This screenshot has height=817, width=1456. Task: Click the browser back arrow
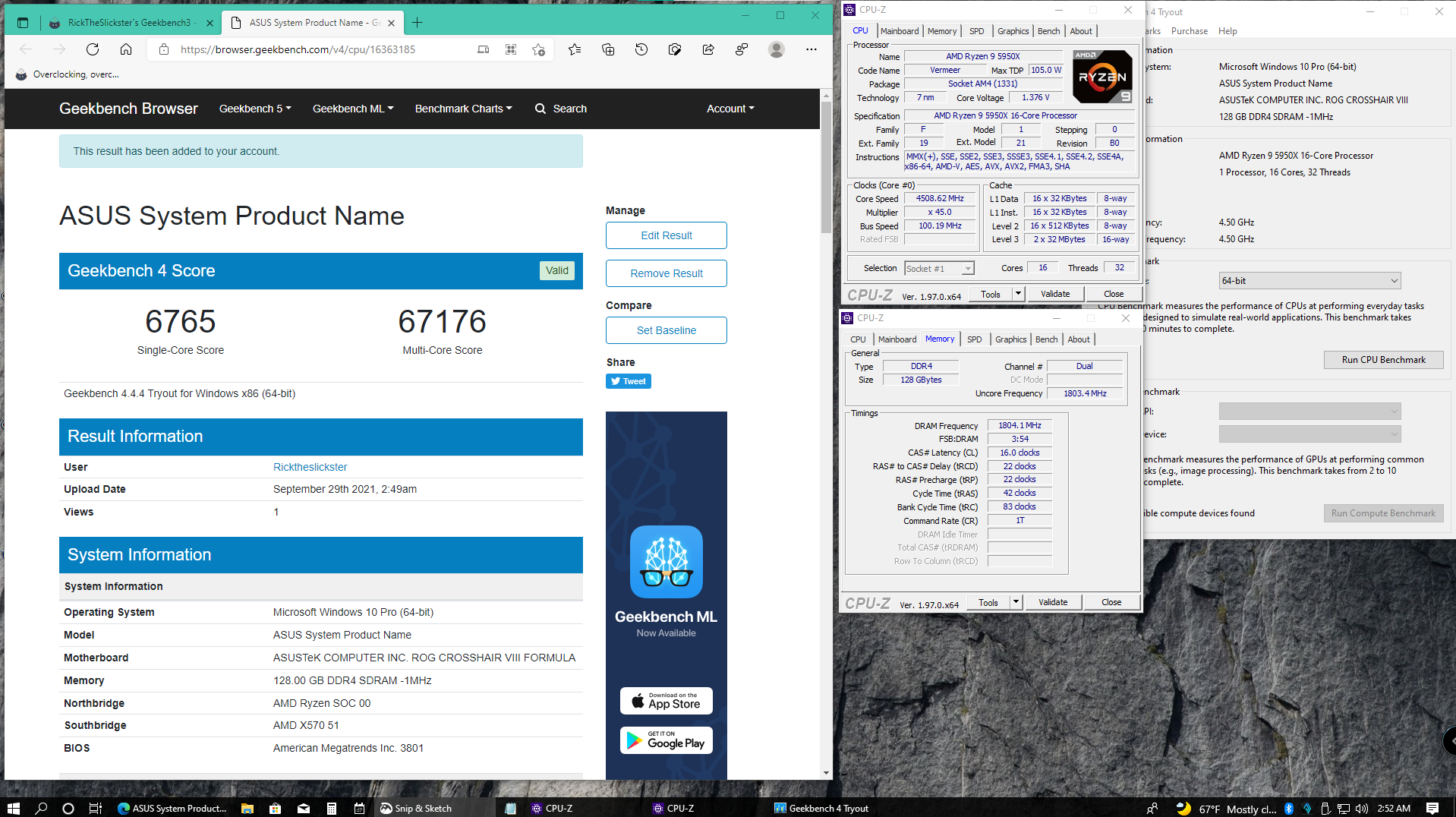pyautogui.click(x=26, y=49)
